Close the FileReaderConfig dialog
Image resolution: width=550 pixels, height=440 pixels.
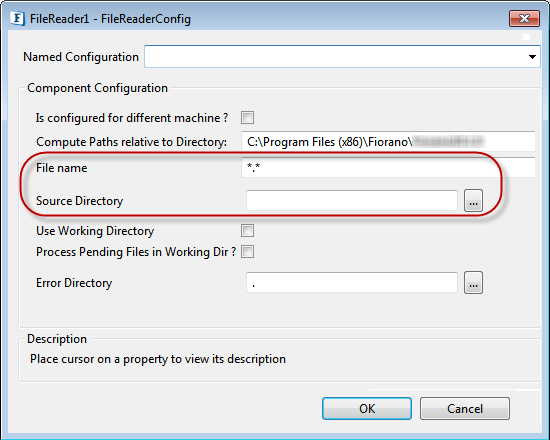tap(524, 18)
